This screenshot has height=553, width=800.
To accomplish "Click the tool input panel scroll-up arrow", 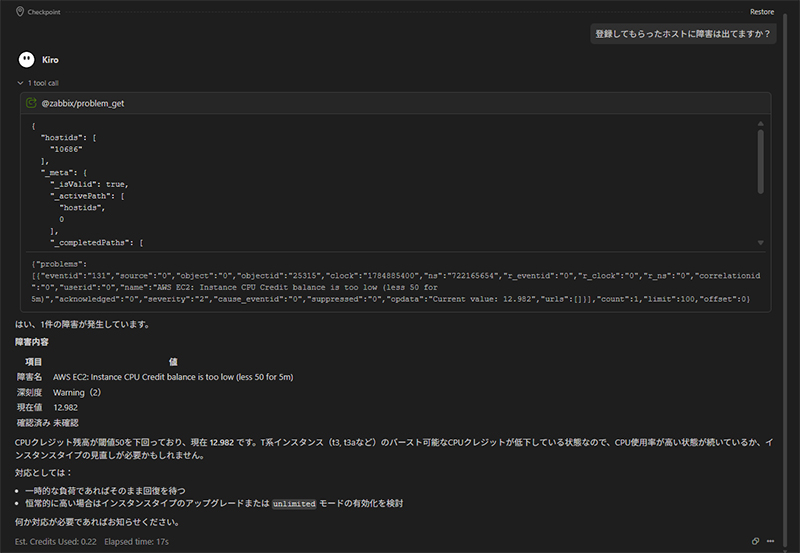I will click(x=760, y=123).
